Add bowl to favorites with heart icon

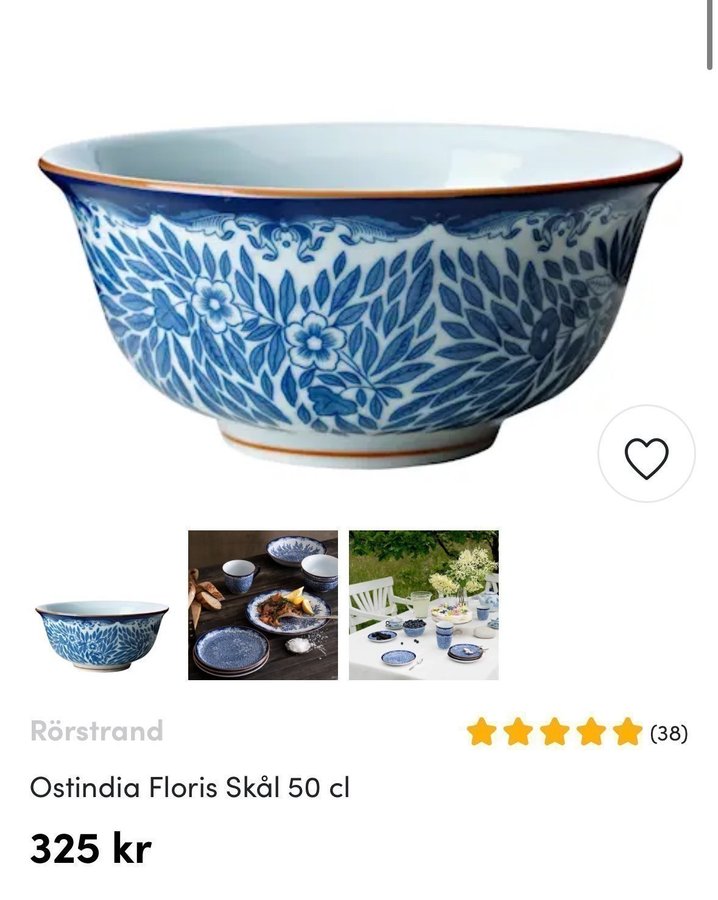click(646, 453)
